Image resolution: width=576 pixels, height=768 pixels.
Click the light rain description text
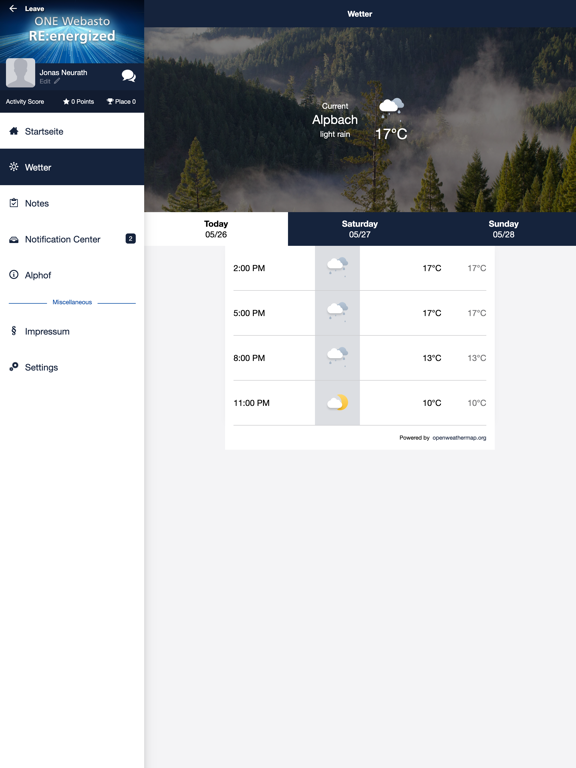pyautogui.click(x=335, y=134)
